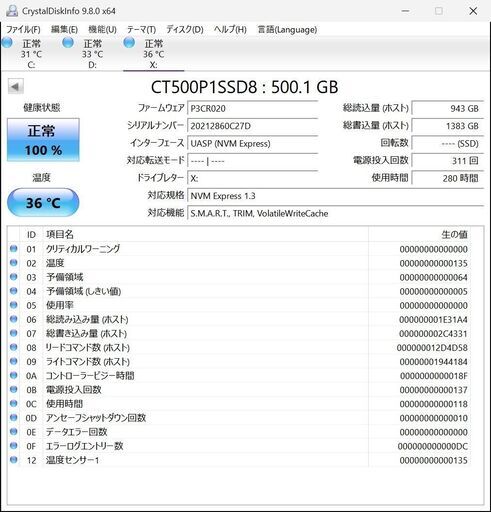Click the total host writes value 1383 GB
The width and height of the screenshot is (491, 512).
448,126
